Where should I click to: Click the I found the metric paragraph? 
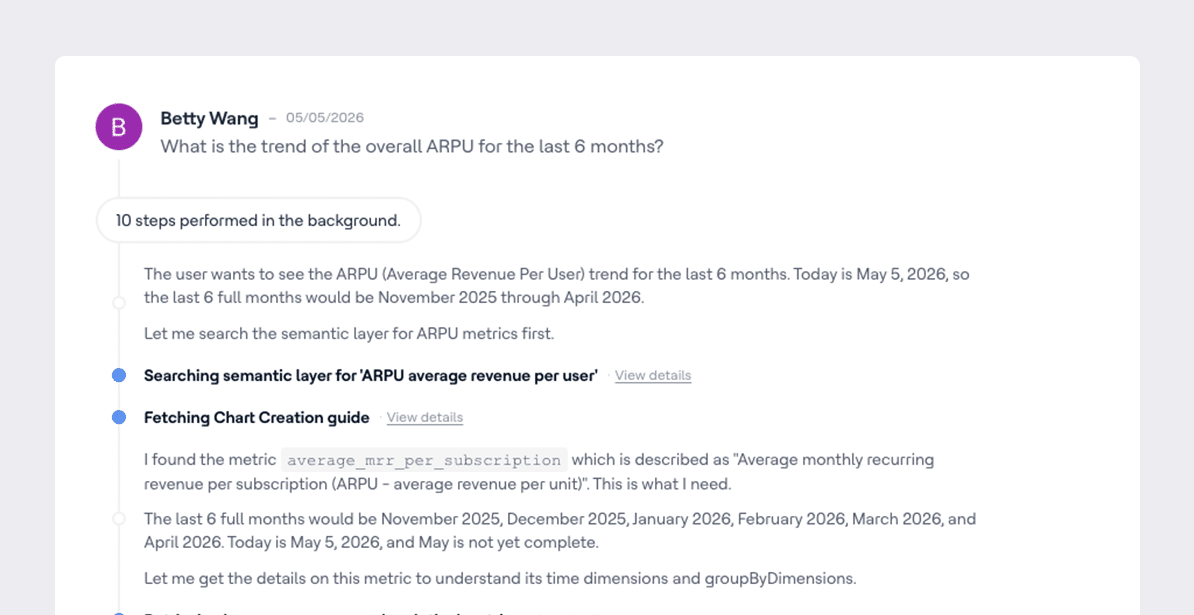(539, 472)
